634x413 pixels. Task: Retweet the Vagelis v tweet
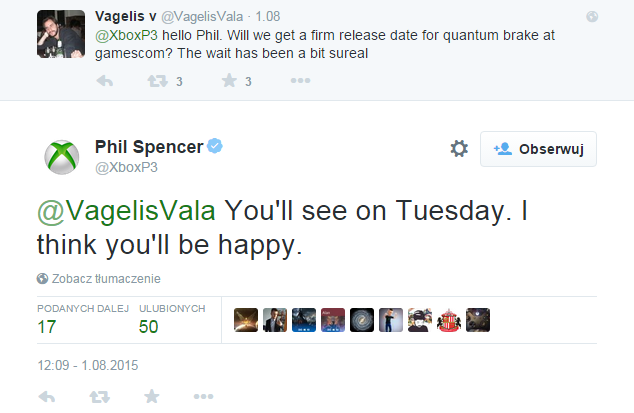[156, 81]
